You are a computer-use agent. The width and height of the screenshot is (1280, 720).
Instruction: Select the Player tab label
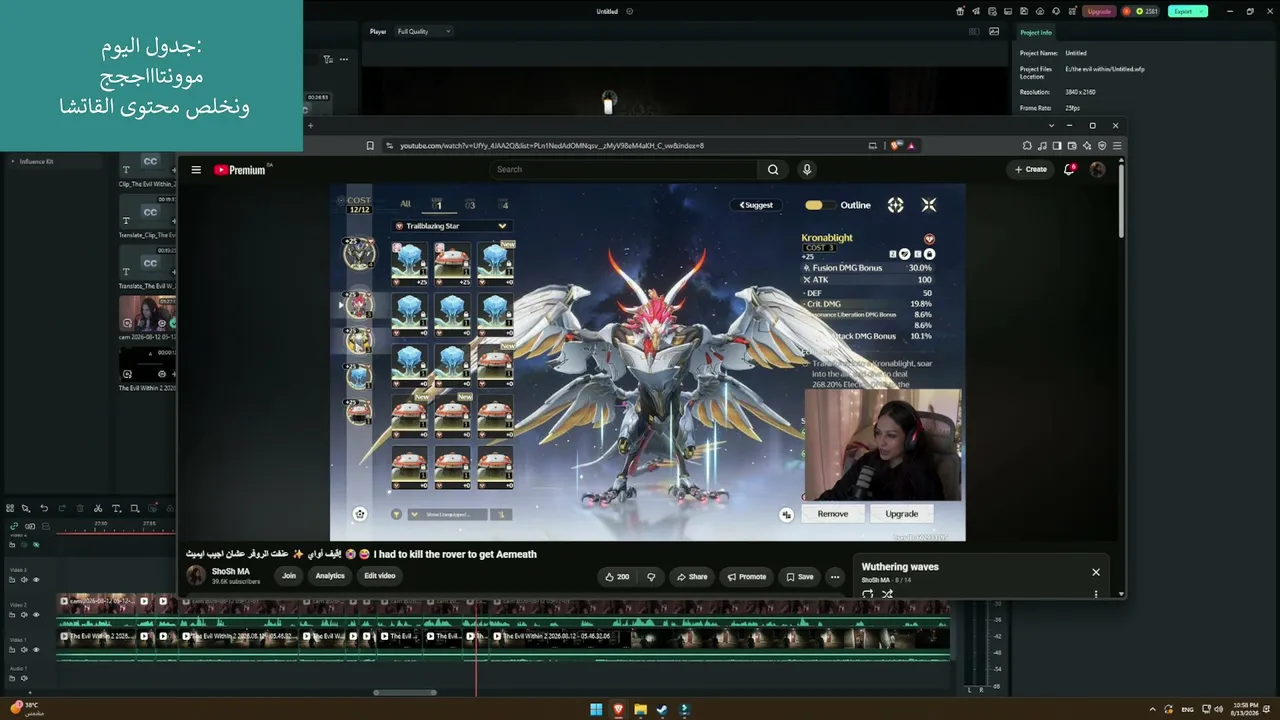tap(378, 31)
